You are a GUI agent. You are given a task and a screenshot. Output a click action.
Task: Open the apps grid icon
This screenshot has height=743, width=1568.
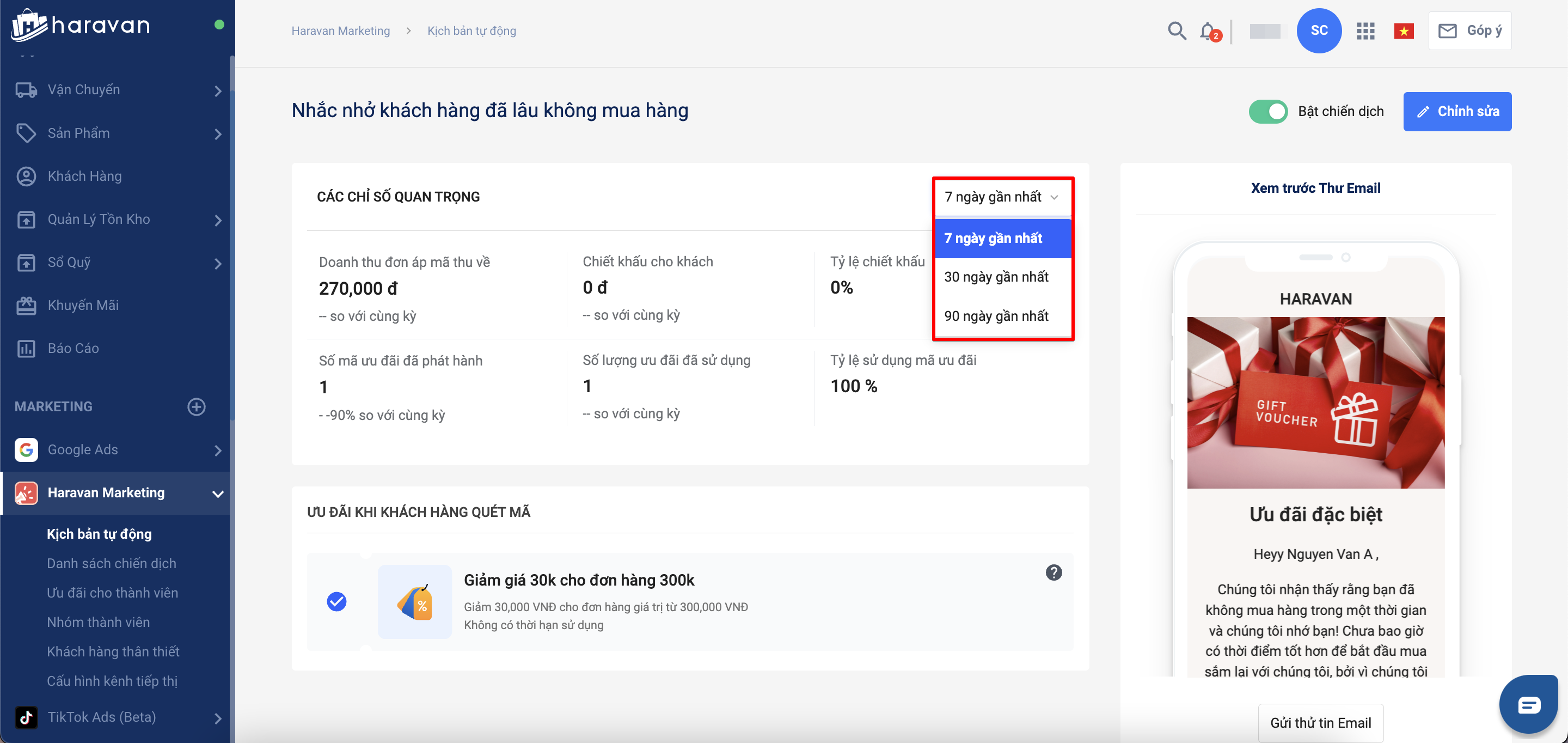(x=1365, y=31)
